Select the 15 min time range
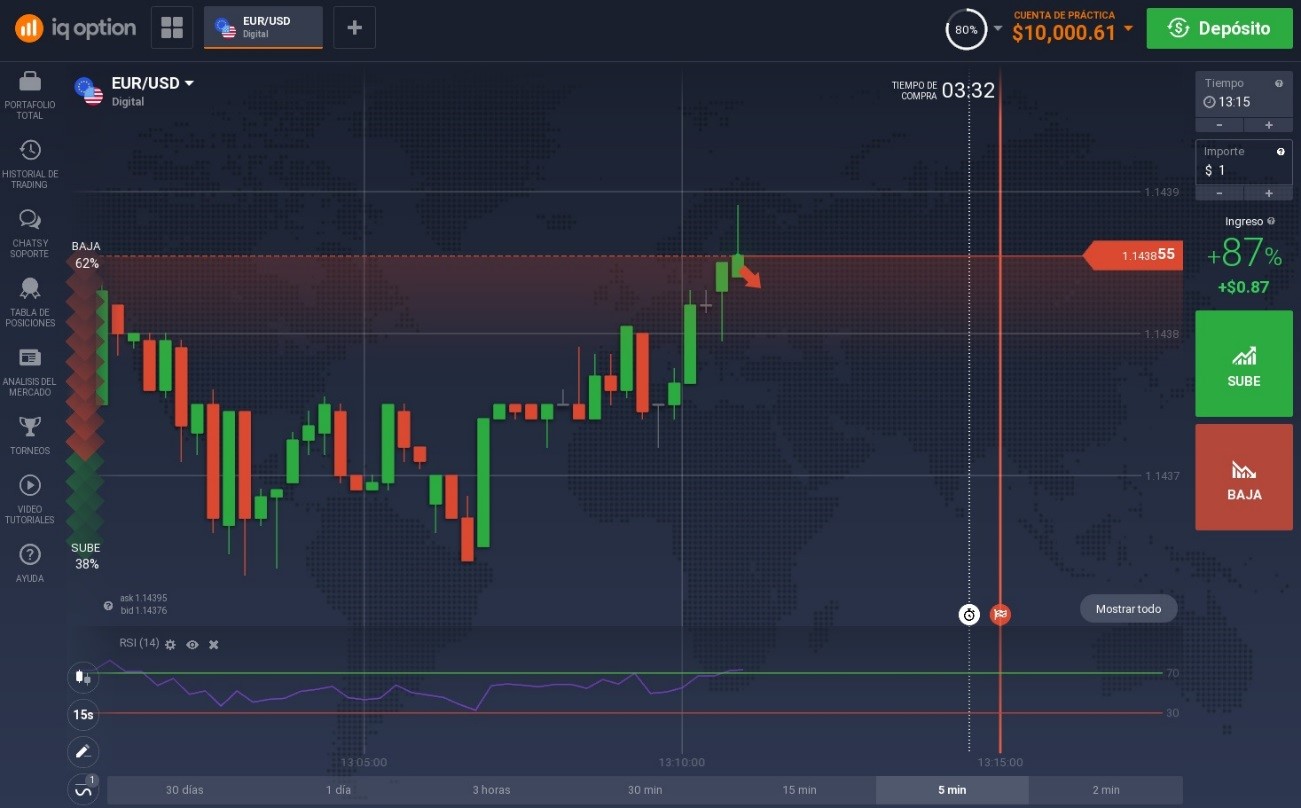Viewport: 1301px width, 808px height. pyautogui.click(x=799, y=790)
